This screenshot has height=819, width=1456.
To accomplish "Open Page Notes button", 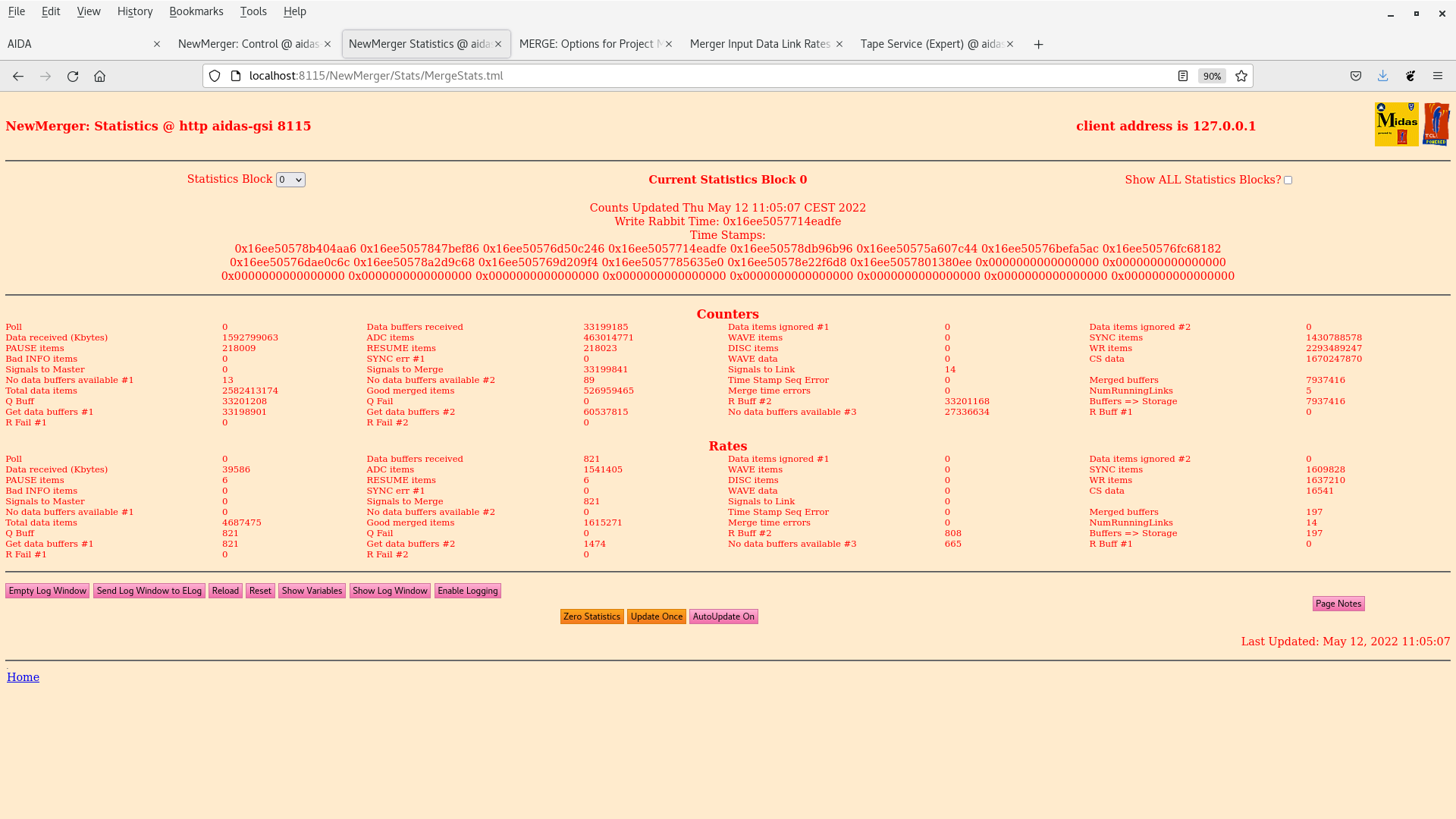I will (x=1338, y=604).
